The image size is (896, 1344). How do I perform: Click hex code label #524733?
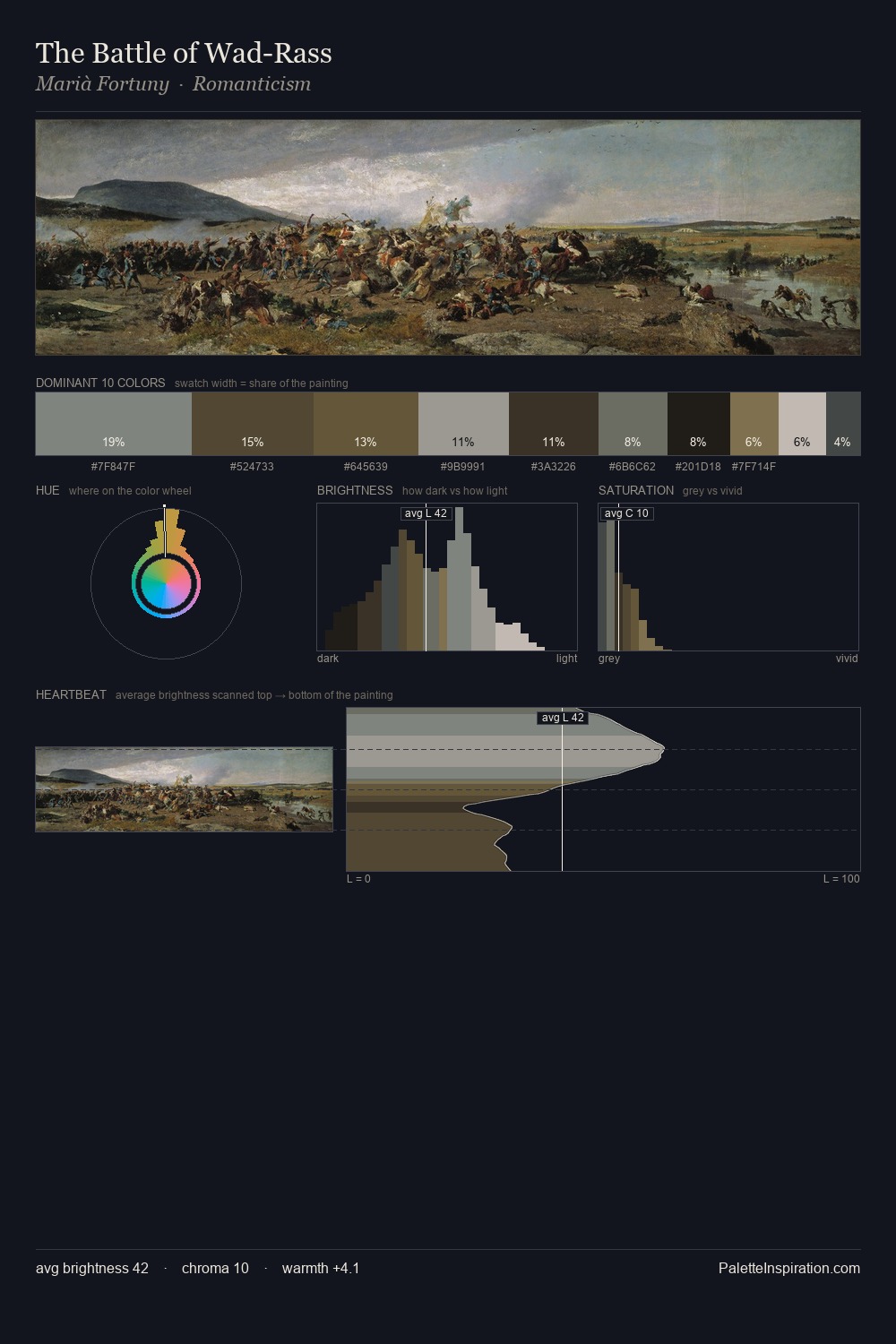click(252, 467)
